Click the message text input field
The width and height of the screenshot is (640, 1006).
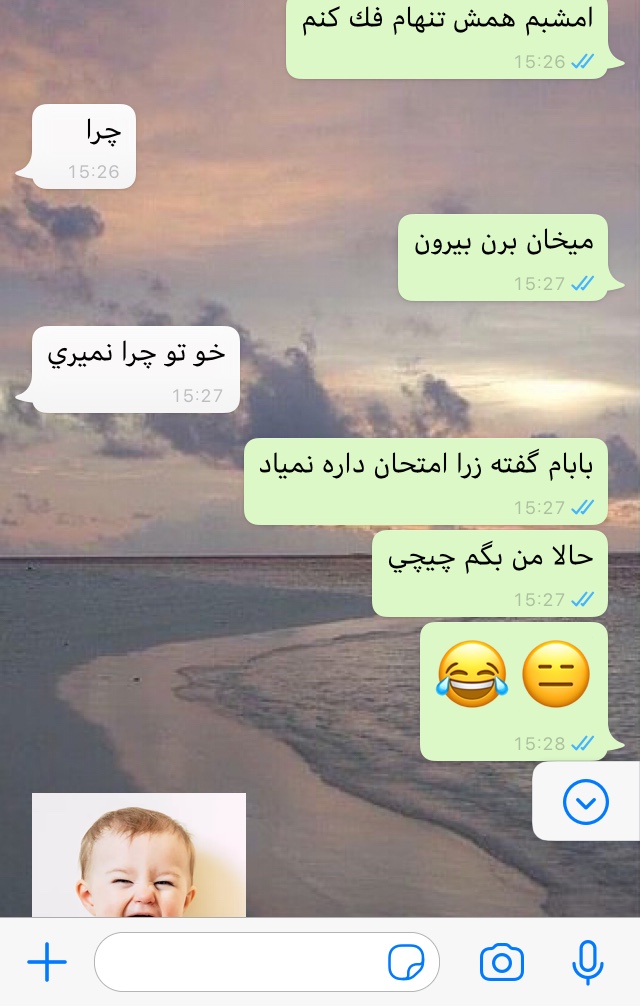[267, 962]
